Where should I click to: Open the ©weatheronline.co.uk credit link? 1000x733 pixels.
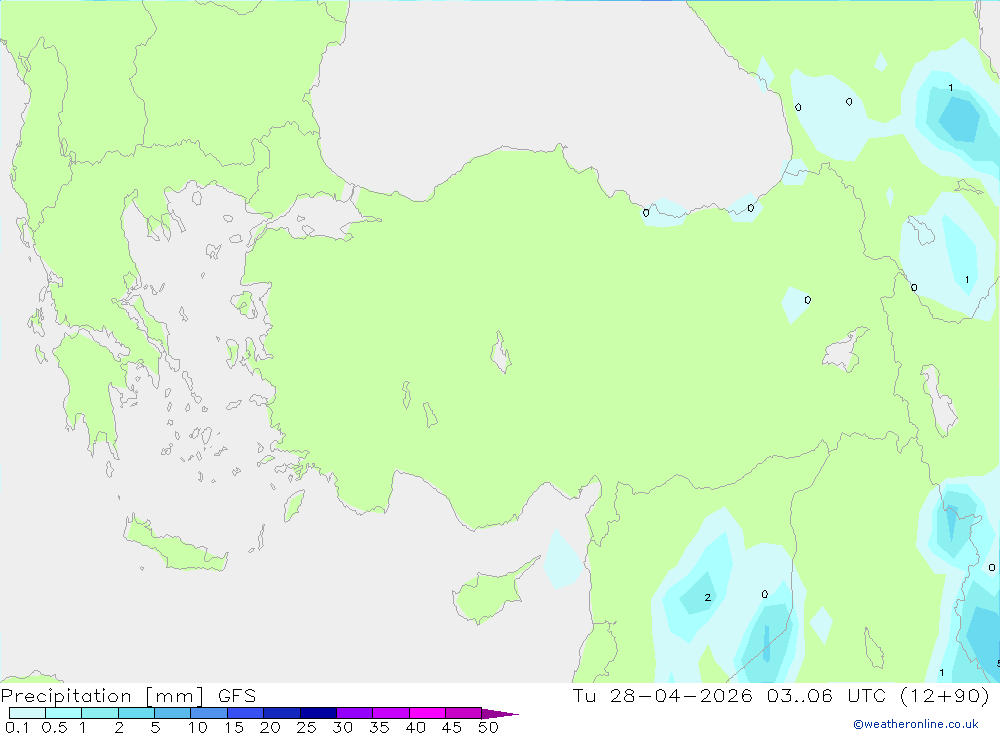[916, 724]
